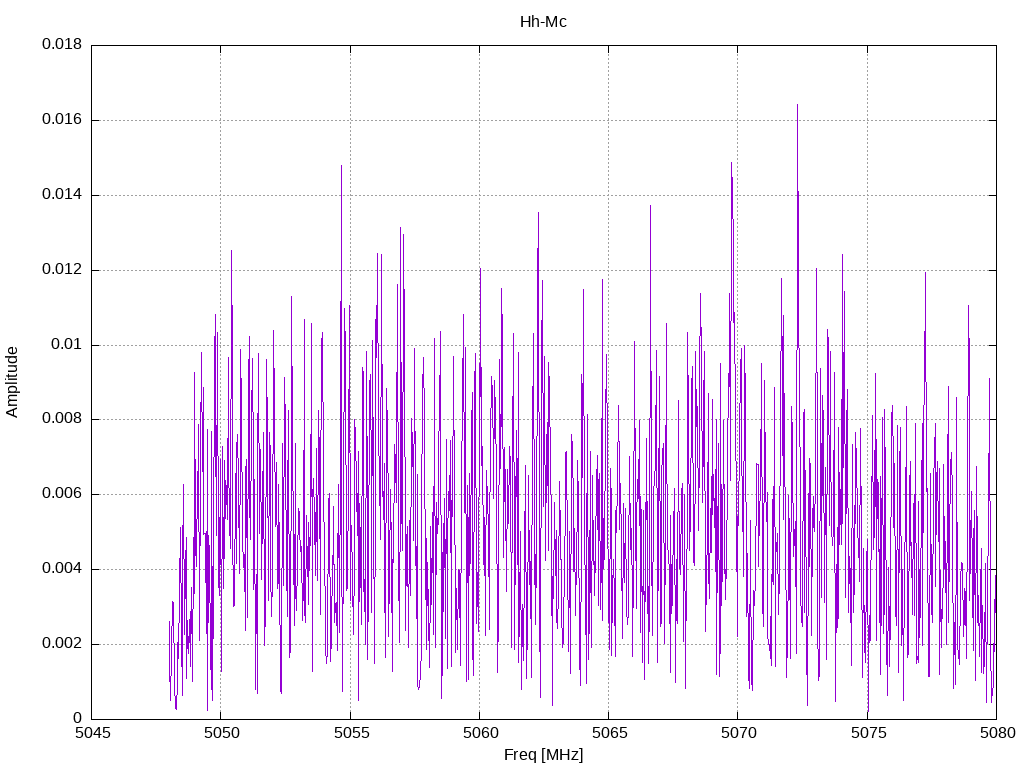Click the 0.006 y-axis tick label

[x=62, y=494]
